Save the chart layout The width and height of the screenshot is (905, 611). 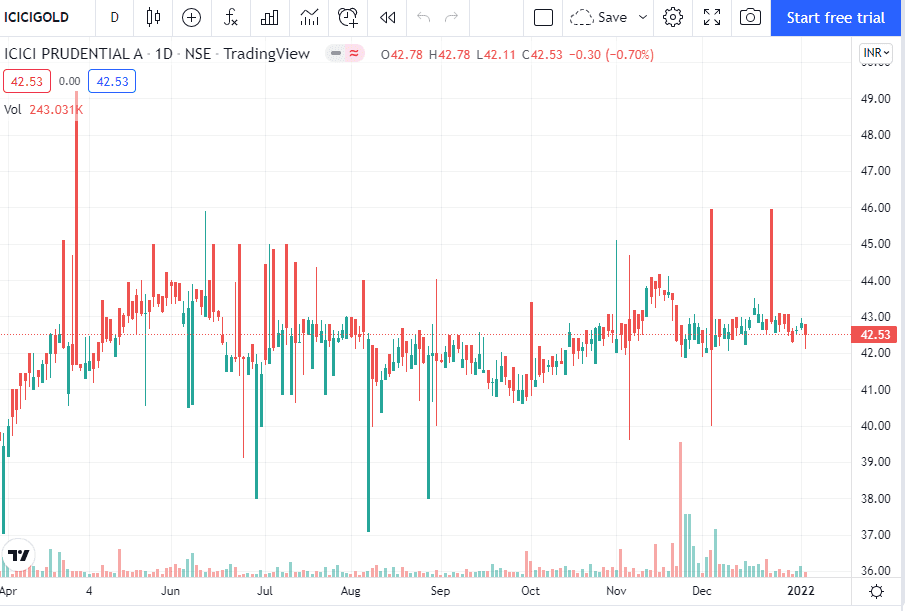coord(599,17)
